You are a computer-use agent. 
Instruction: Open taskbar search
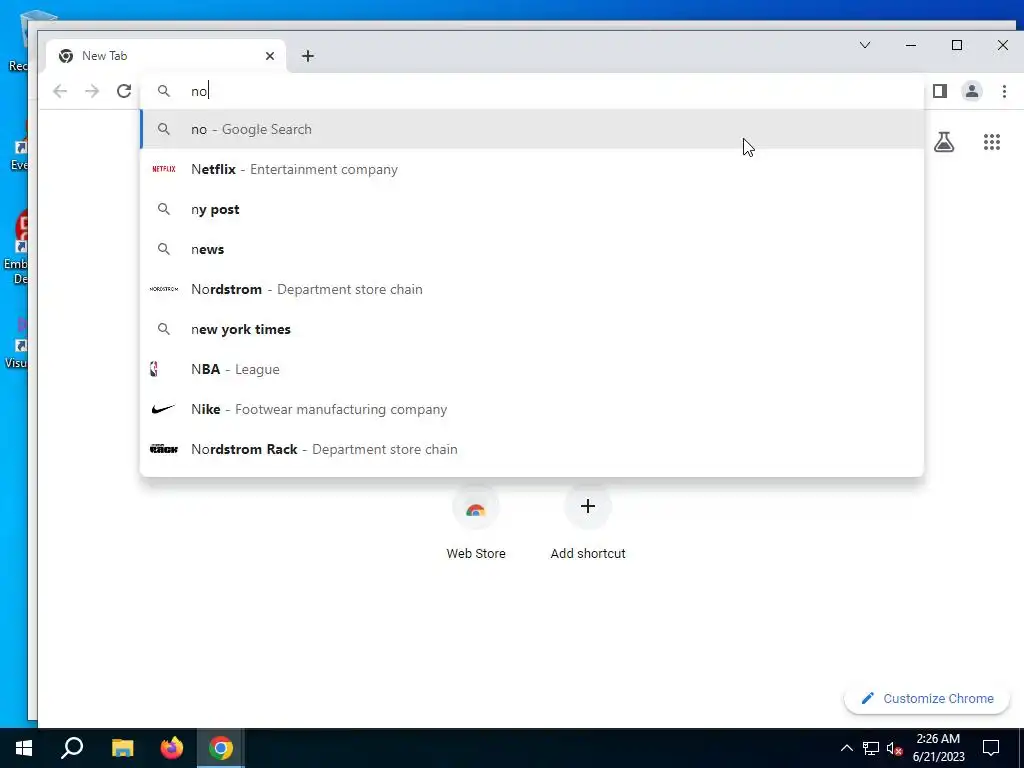[x=72, y=748]
